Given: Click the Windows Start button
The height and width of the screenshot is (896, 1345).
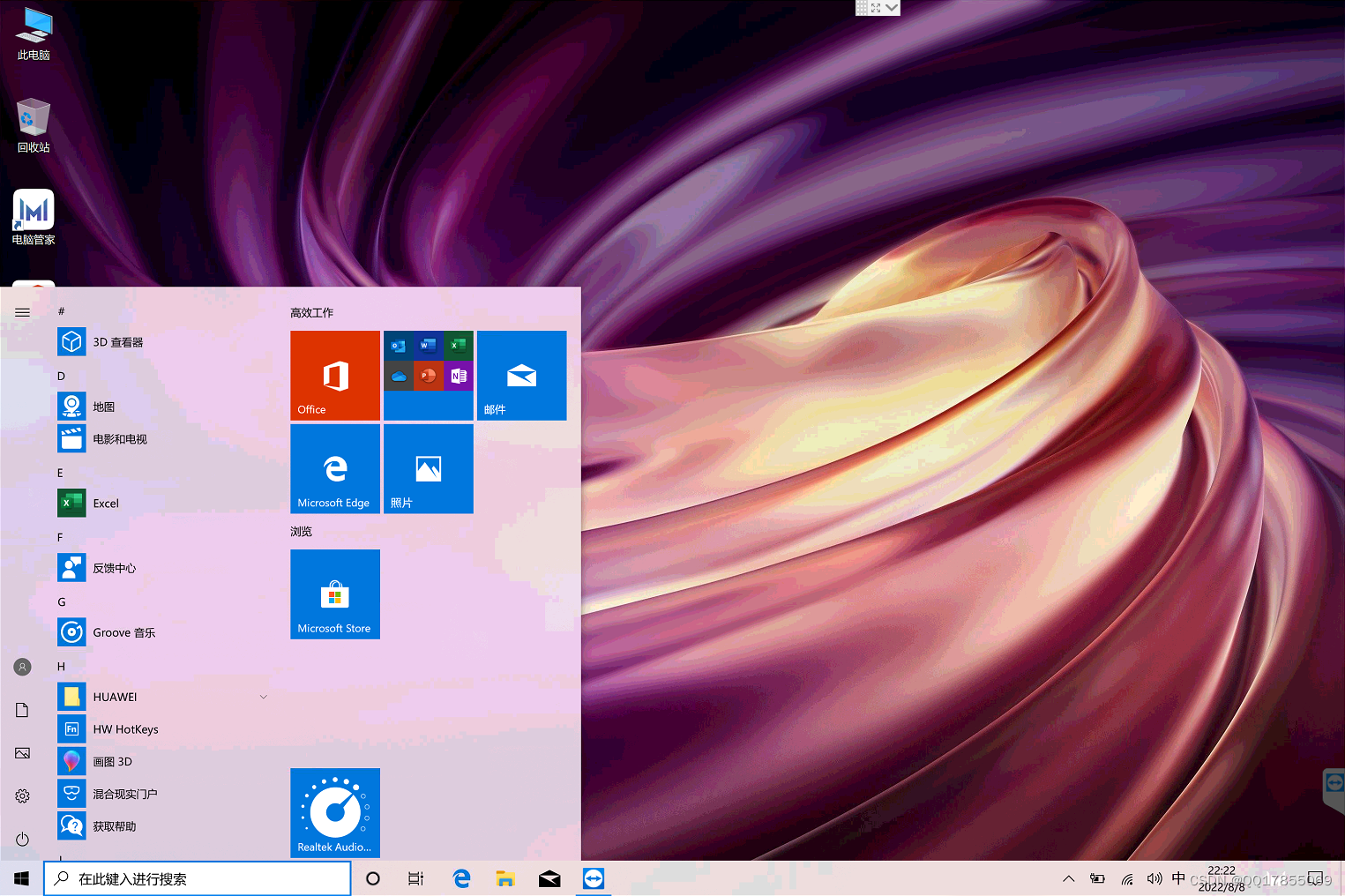Looking at the screenshot, I should 22,878.
